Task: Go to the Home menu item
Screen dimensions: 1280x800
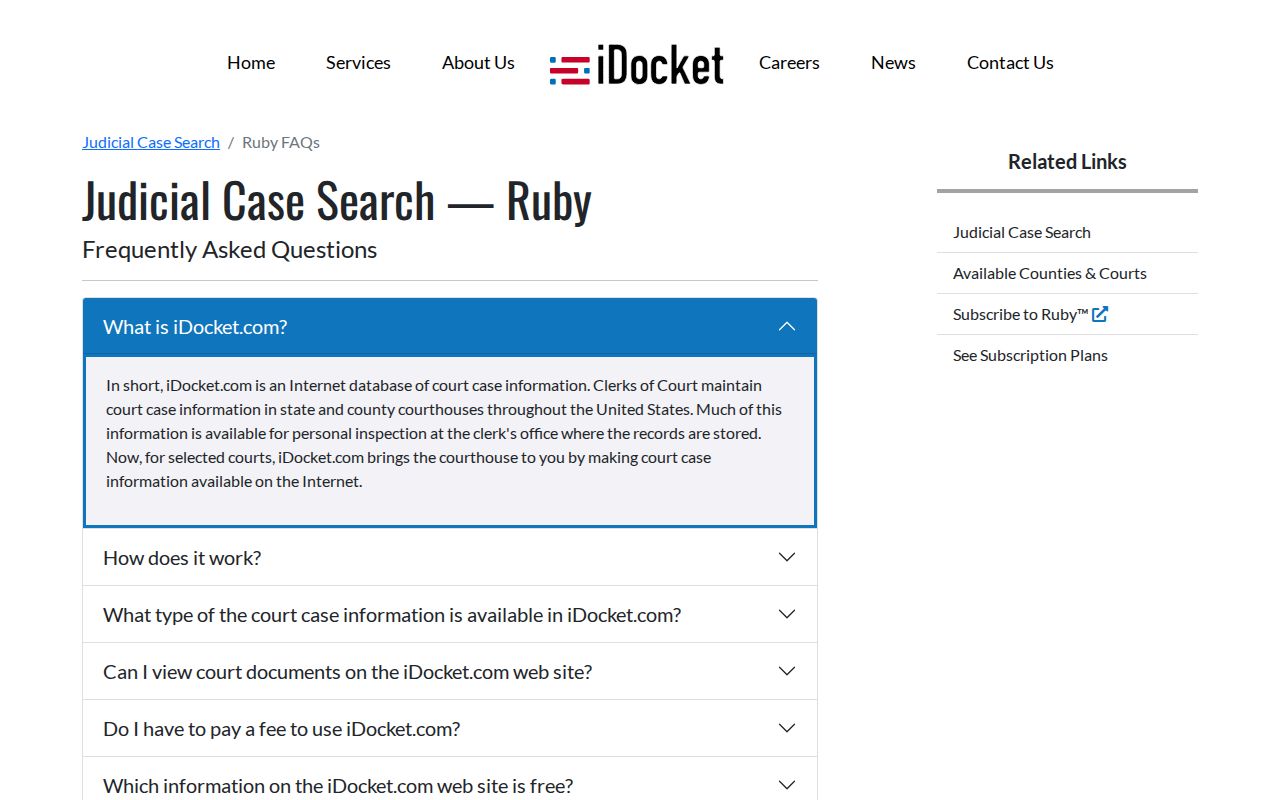Action: point(251,62)
